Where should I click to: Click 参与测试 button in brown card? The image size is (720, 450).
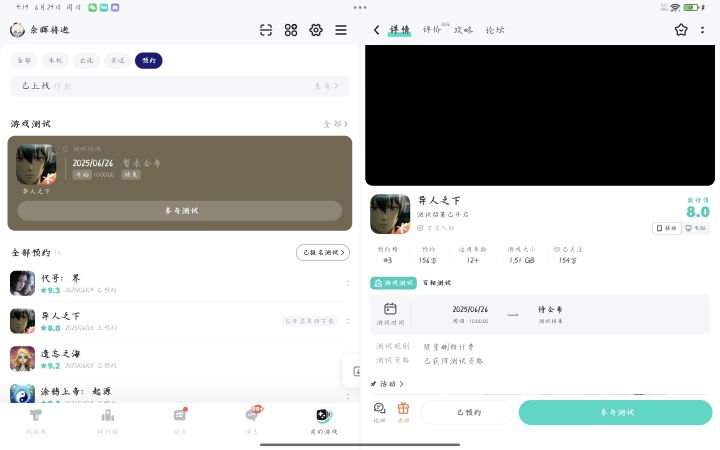click(180, 211)
